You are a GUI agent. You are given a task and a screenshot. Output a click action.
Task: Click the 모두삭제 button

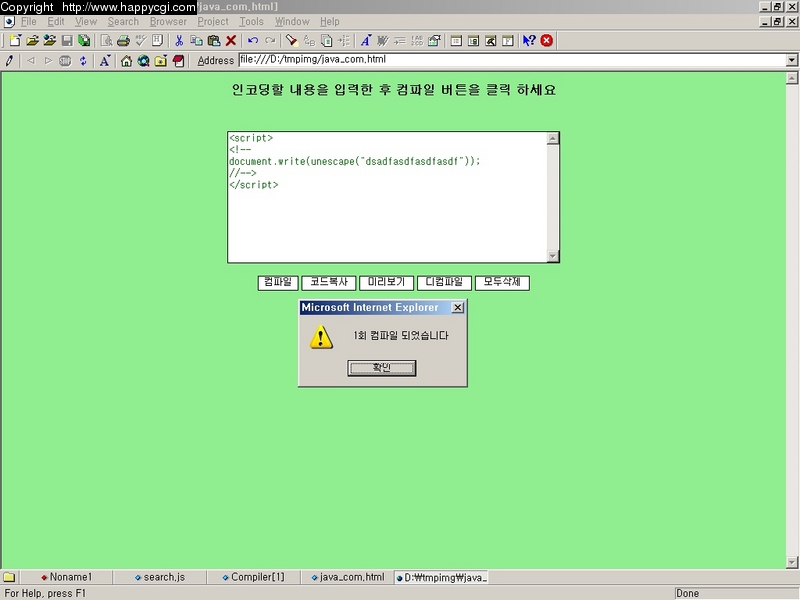click(502, 283)
